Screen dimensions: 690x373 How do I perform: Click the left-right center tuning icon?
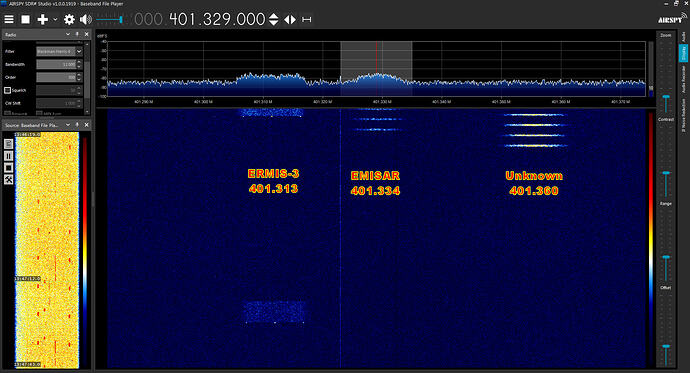tap(290, 19)
